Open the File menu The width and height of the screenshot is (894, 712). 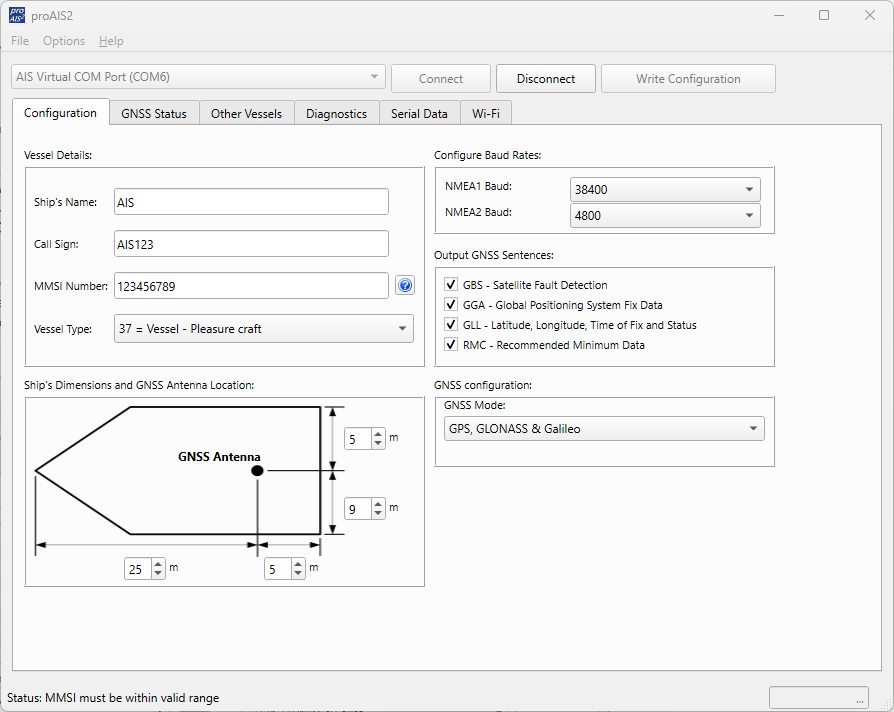click(x=20, y=41)
